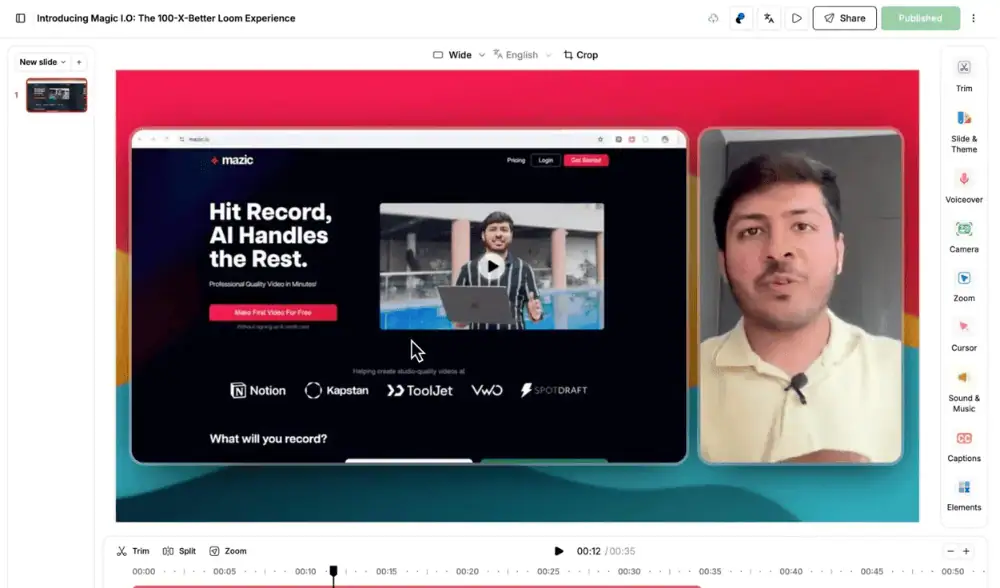
Task: Toggle the left sidebar panel
Action: click(x=20, y=18)
